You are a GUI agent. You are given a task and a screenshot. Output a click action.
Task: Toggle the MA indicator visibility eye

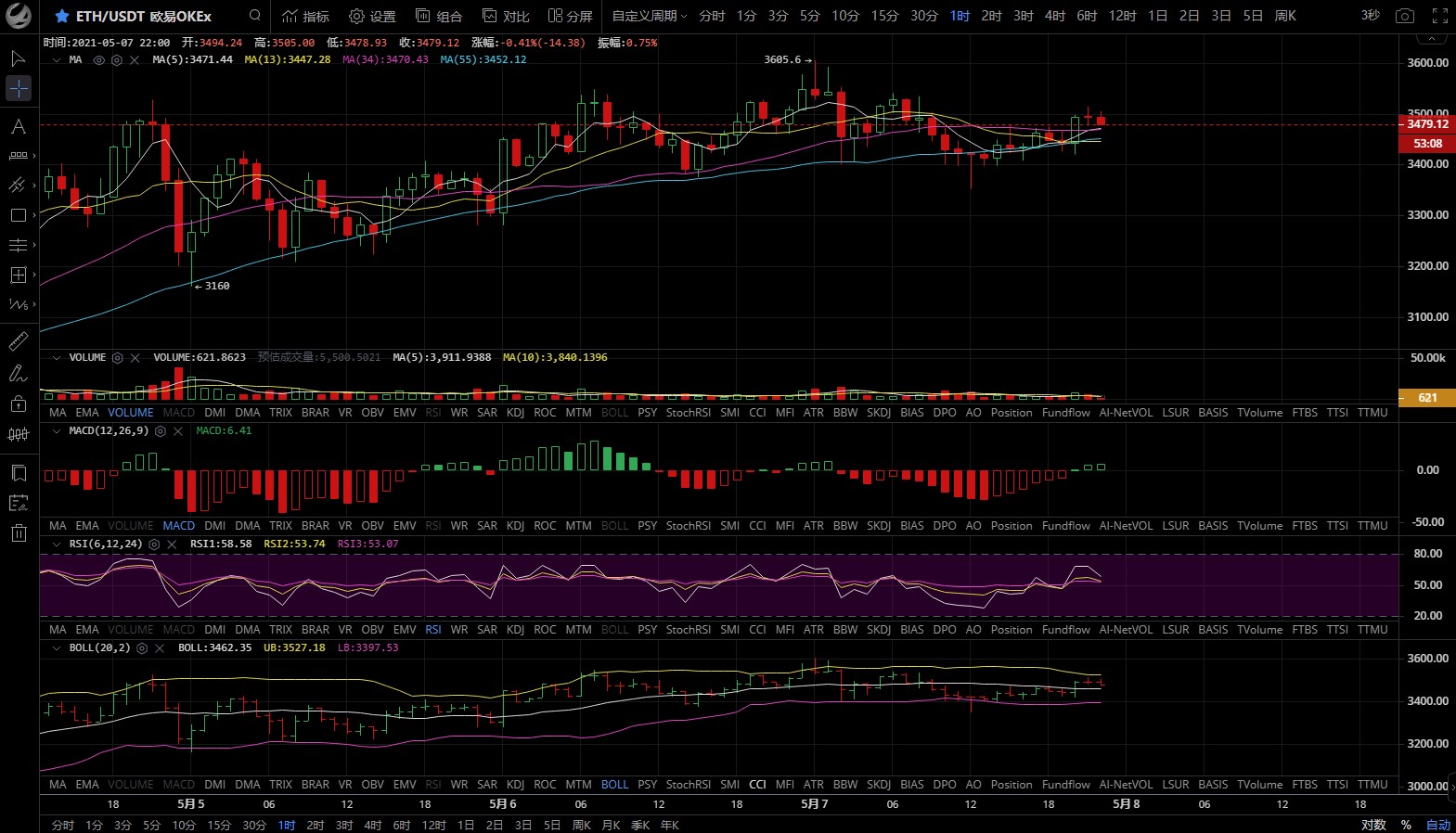[x=98, y=60]
